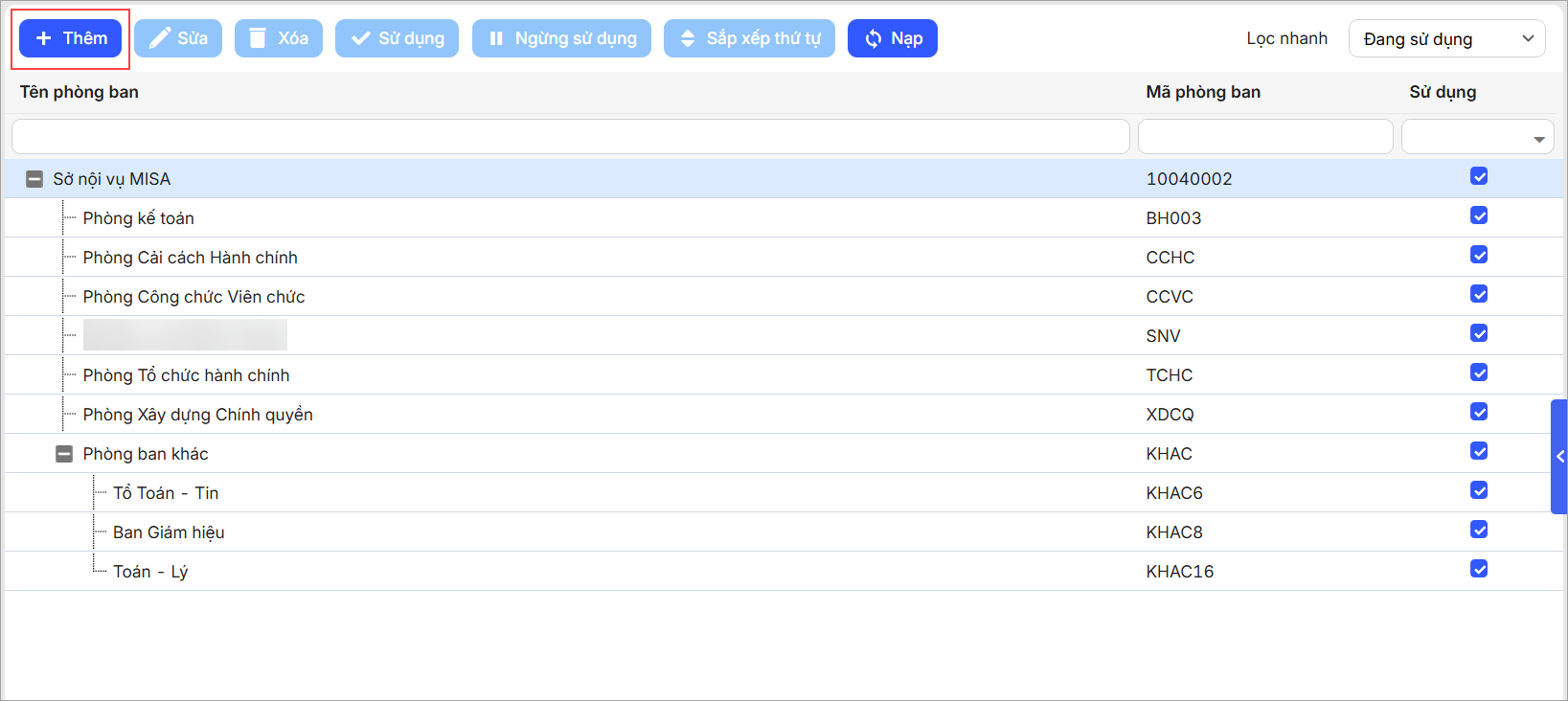Click the Tên phòng ban column header
This screenshot has height=701, width=1568.
point(80,92)
